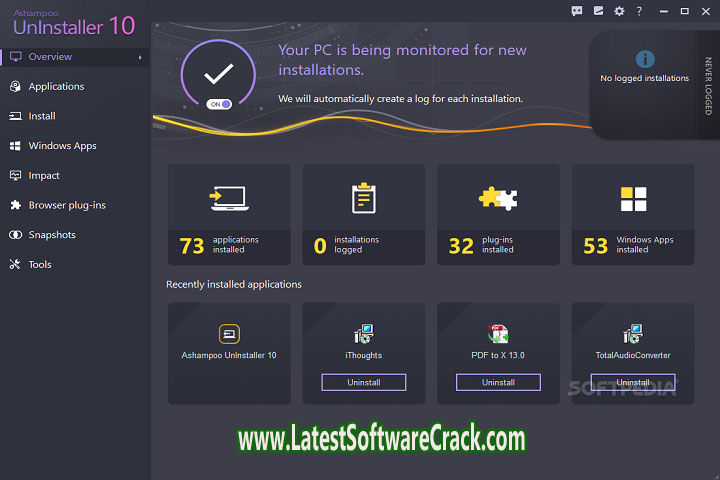This screenshot has width=720, height=480.
Task: Click the No logged installations text
Action: tap(645, 78)
